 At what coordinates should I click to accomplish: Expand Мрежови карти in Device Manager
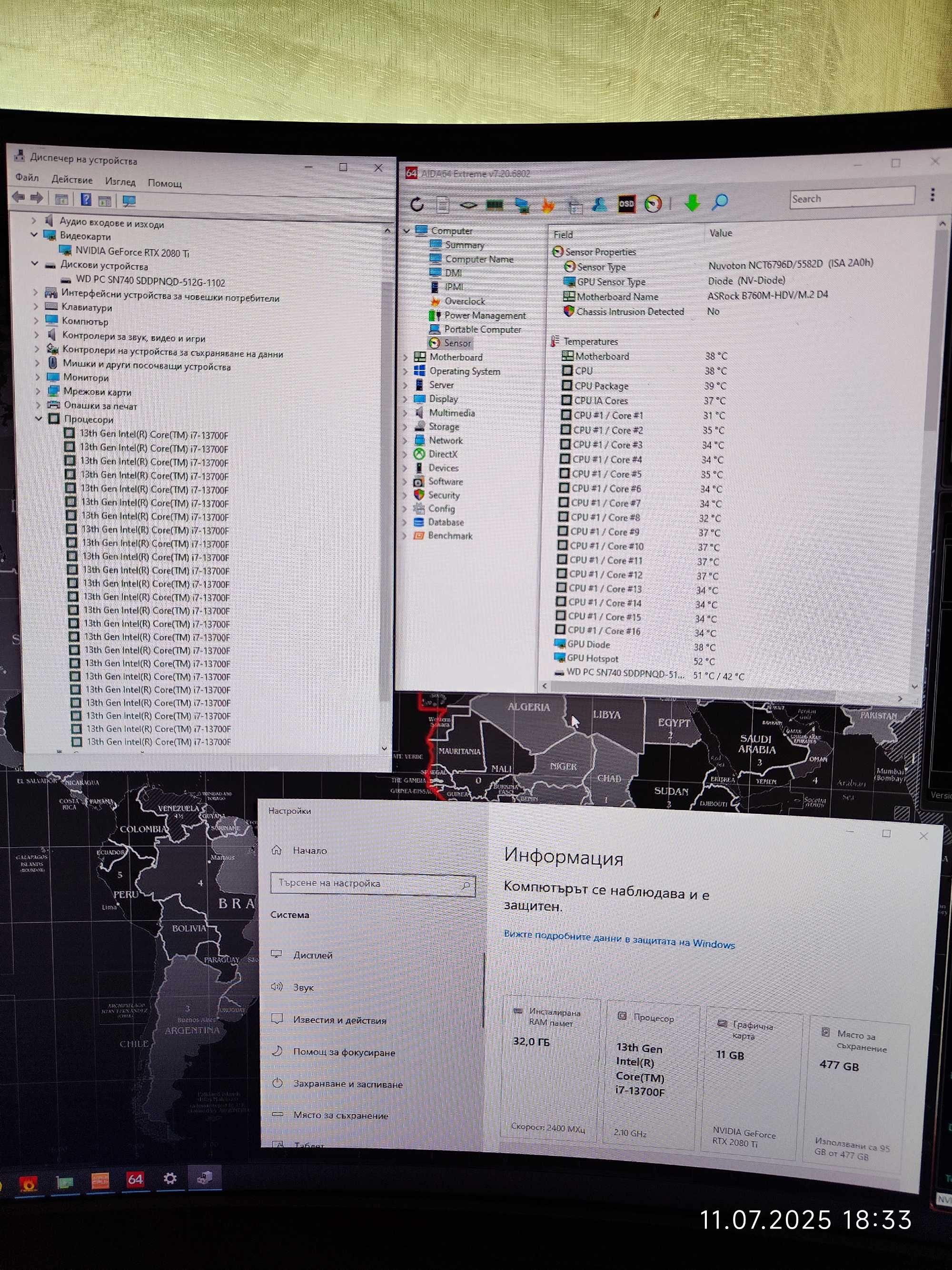pyautogui.click(x=38, y=391)
